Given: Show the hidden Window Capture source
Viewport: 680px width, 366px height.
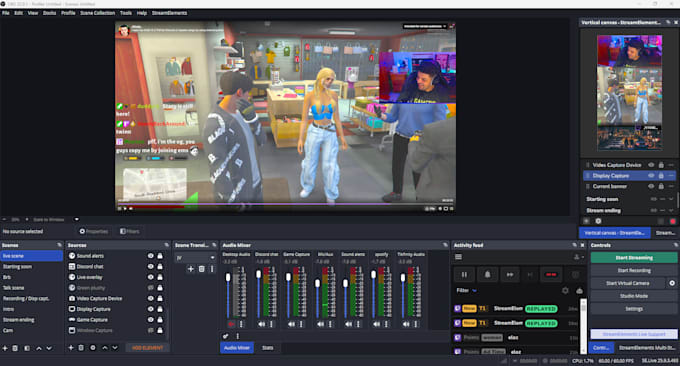Looking at the screenshot, I should click(x=150, y=330).
